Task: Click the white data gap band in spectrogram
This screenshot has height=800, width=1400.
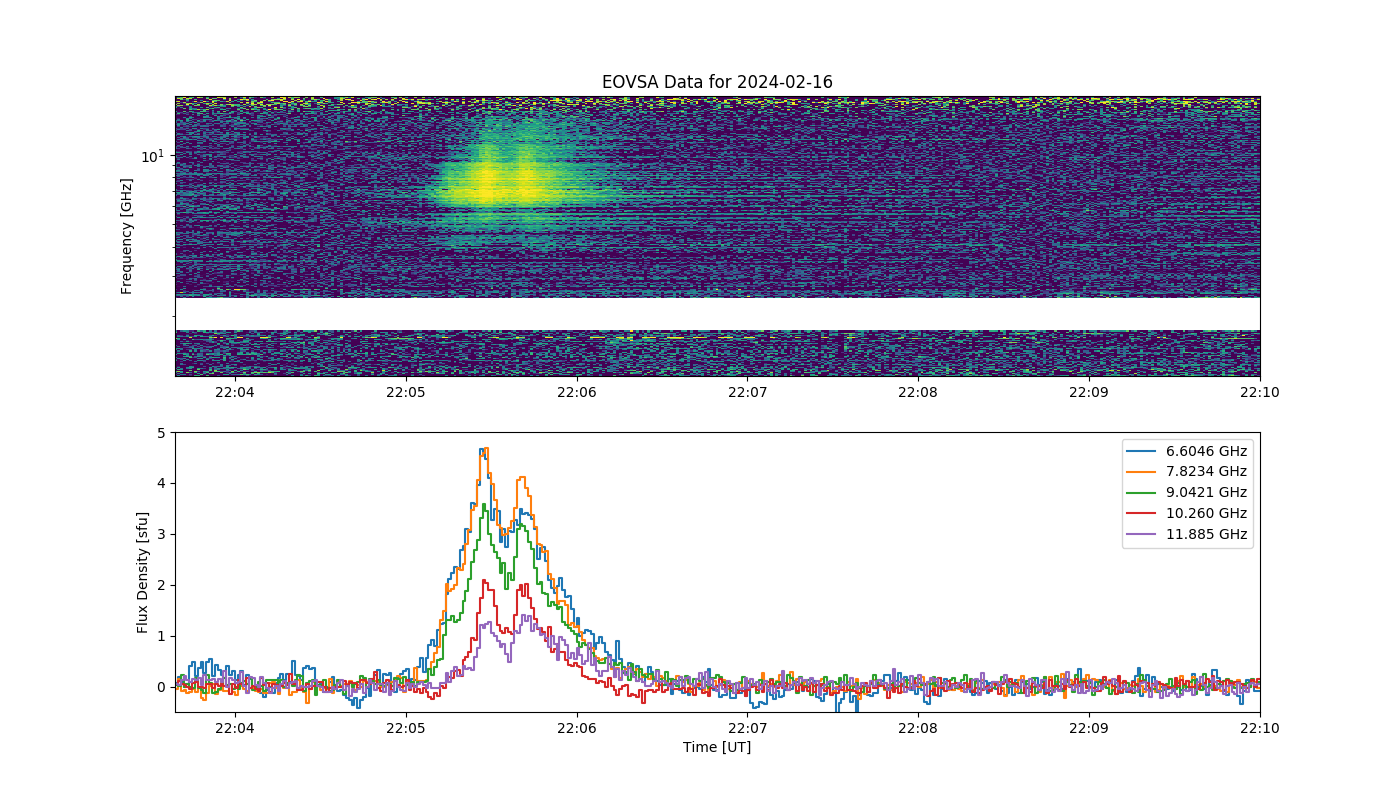Action: pyautogui.click(x=717, y=313)
